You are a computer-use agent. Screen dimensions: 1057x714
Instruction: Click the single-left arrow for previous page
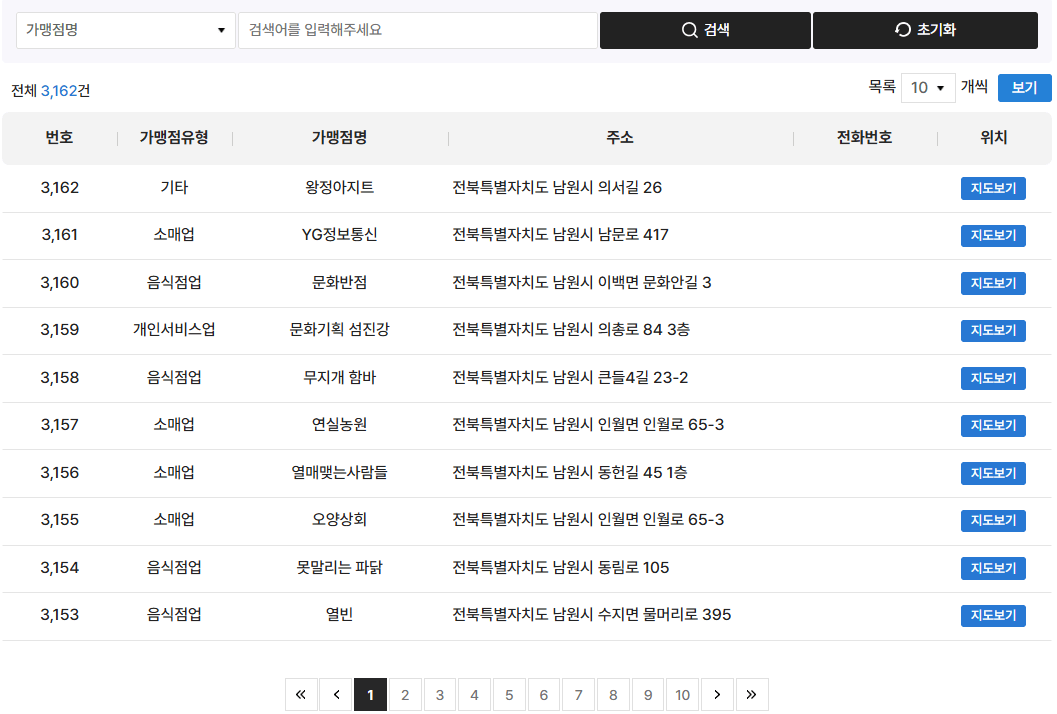pyautogui.click(x=336, y=694)
